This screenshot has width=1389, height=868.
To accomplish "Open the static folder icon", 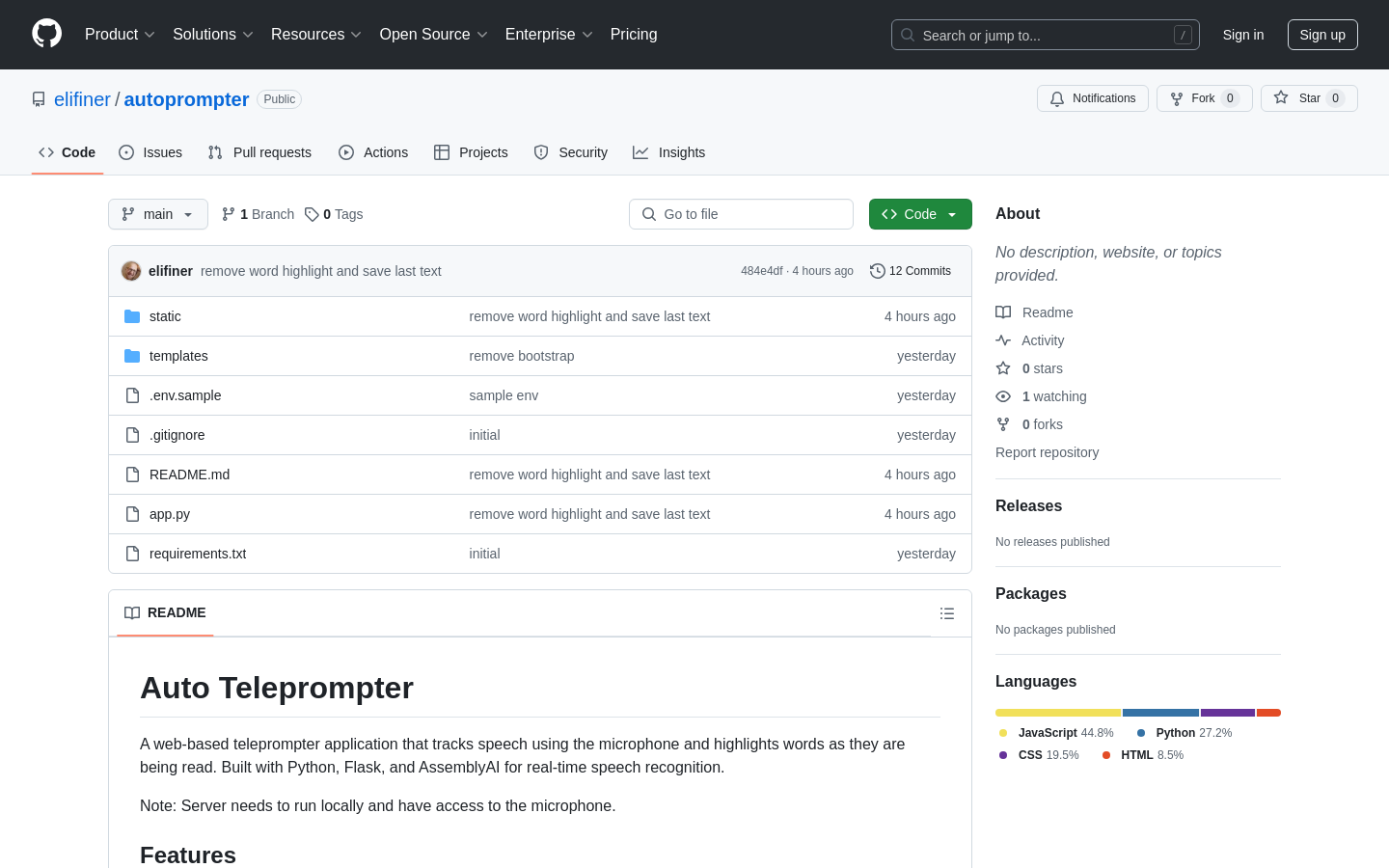I will pos(132,316).
